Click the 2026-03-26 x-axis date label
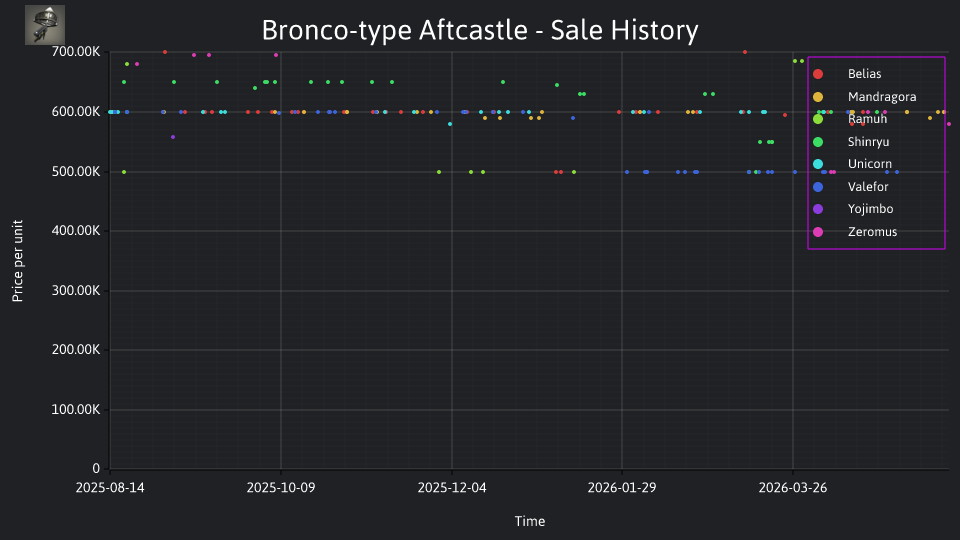Image resolution: width=960 pixels, height=540 pixels. [793, 488]
